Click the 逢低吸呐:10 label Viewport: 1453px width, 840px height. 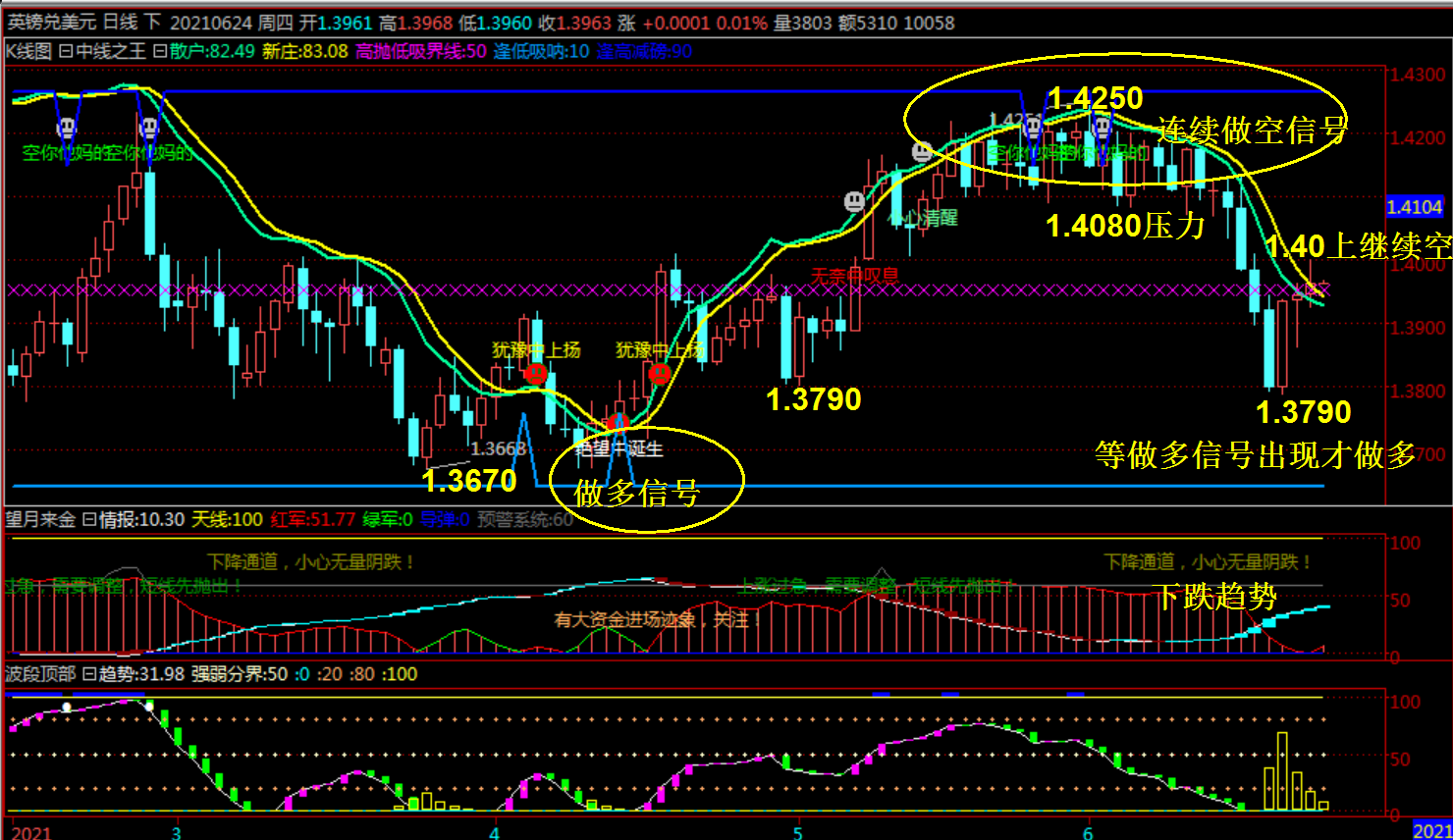tap(542, 51)
